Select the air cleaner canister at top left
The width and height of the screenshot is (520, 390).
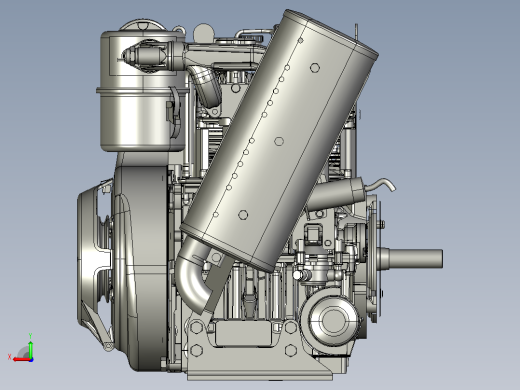(142, 91)
